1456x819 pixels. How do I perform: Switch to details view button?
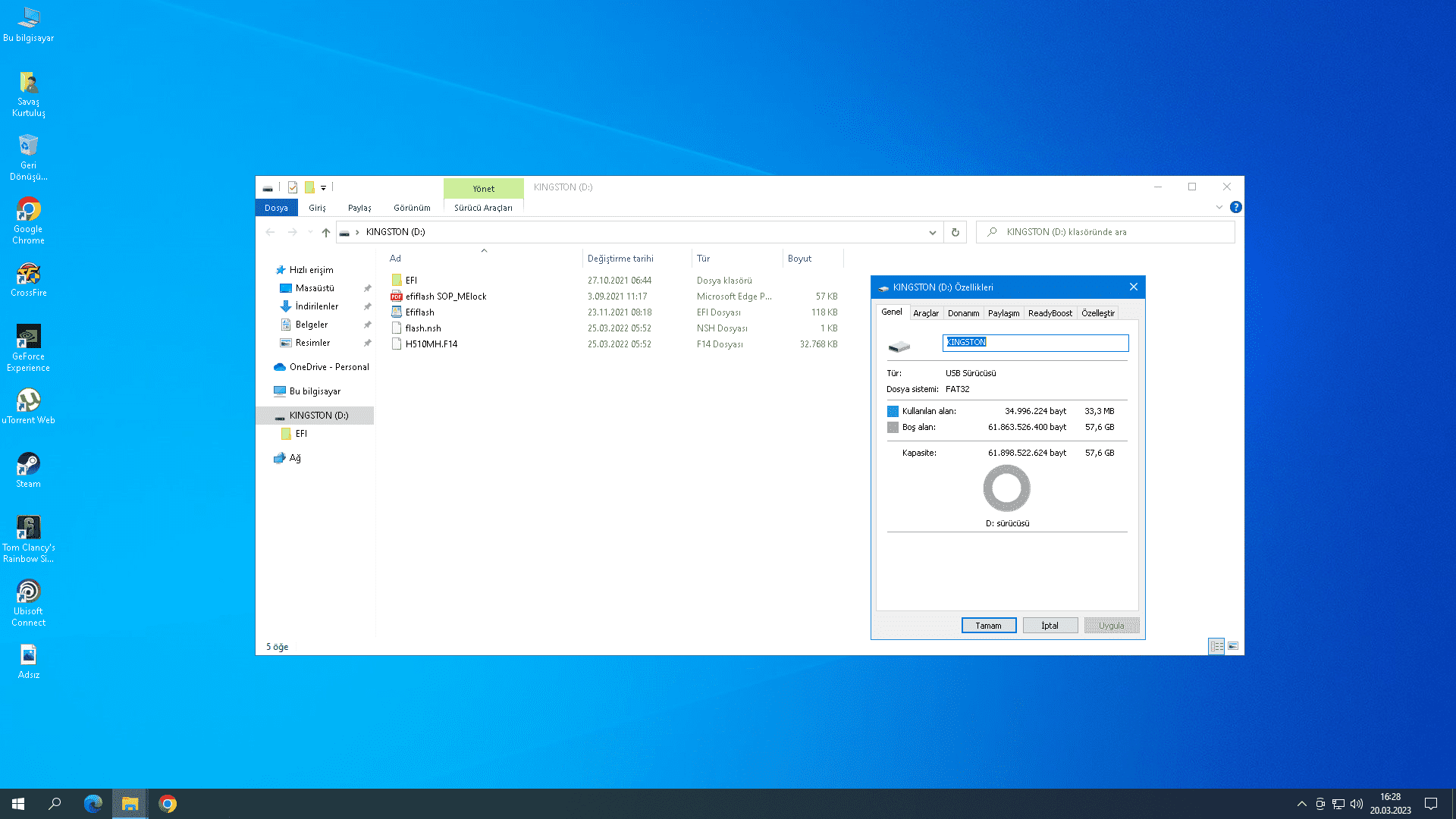1216,646
